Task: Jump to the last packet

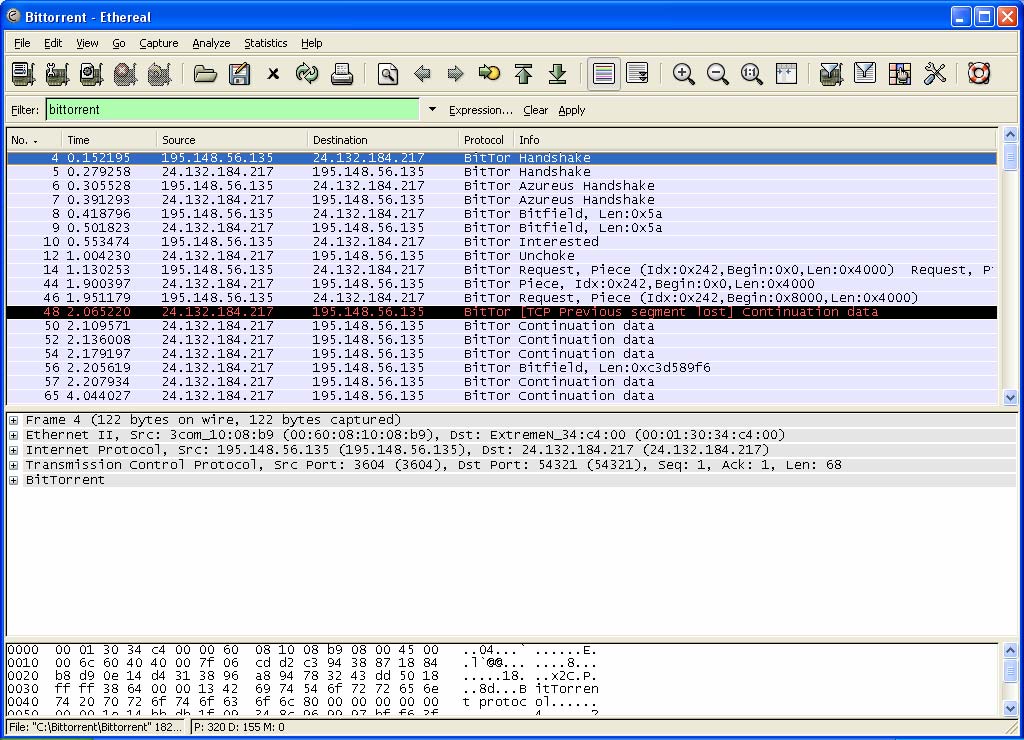Action: point(557,74)
